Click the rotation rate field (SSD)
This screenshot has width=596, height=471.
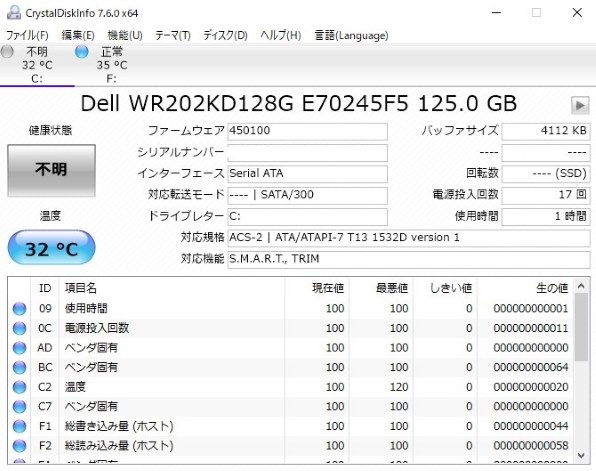546,174
